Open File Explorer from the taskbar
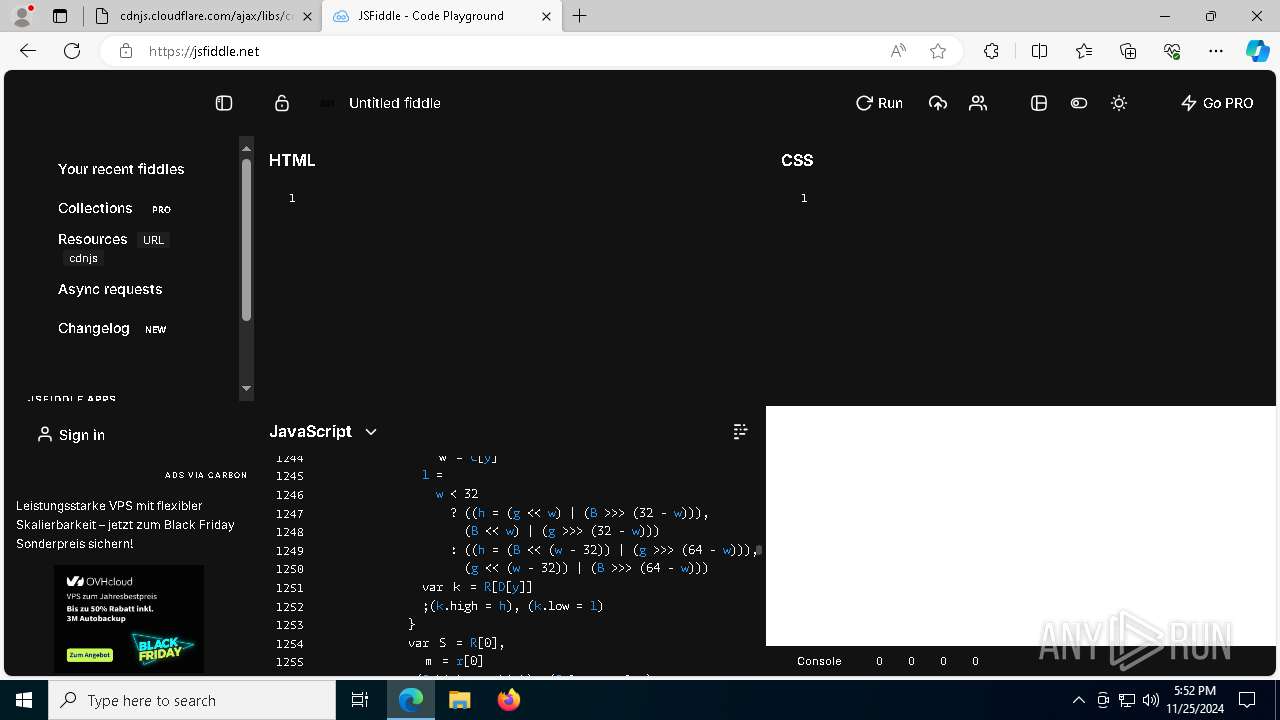 coord(459,700)
